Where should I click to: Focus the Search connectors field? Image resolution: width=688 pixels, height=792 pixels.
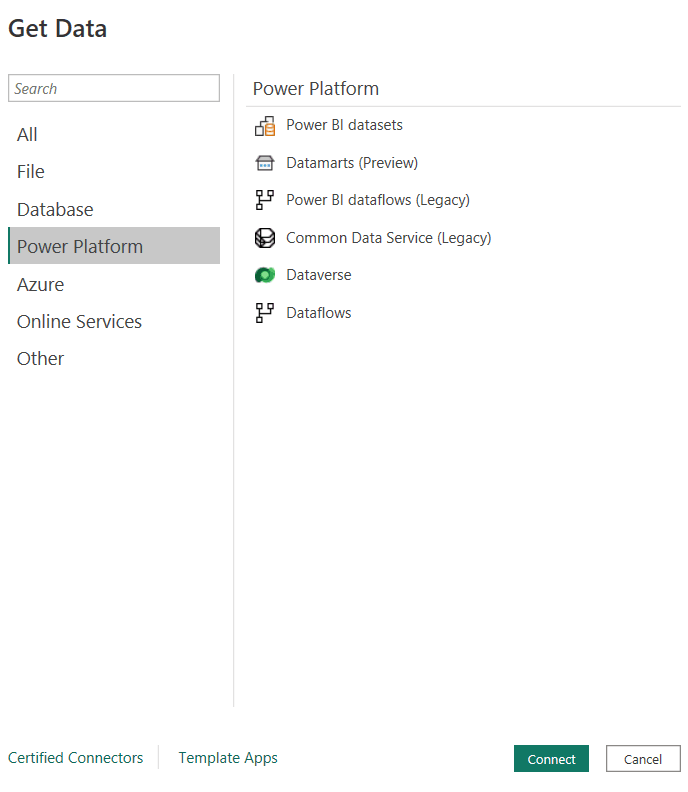[x=114, y=88]
